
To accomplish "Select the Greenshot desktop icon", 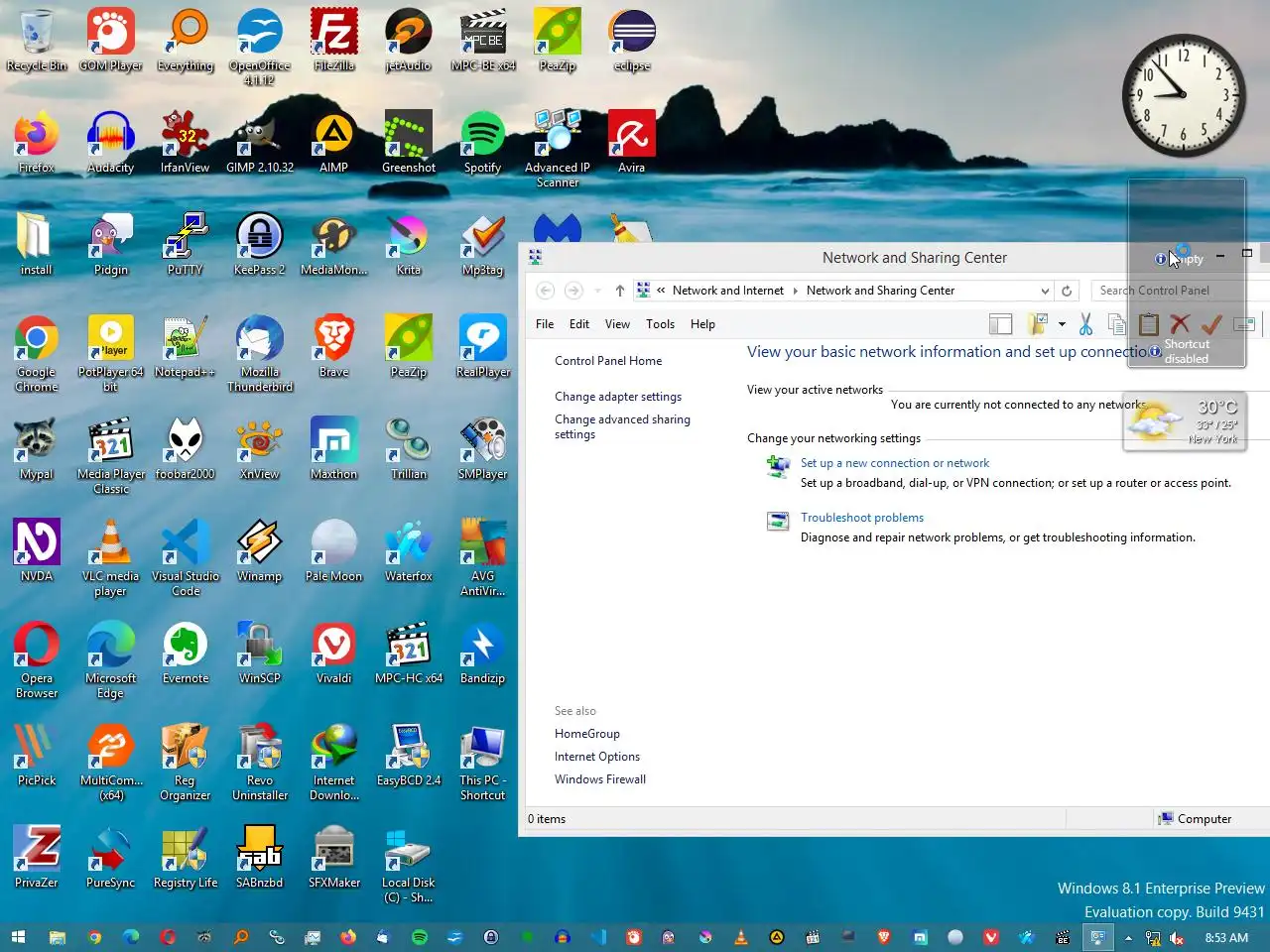I will [x=409, y=142].
